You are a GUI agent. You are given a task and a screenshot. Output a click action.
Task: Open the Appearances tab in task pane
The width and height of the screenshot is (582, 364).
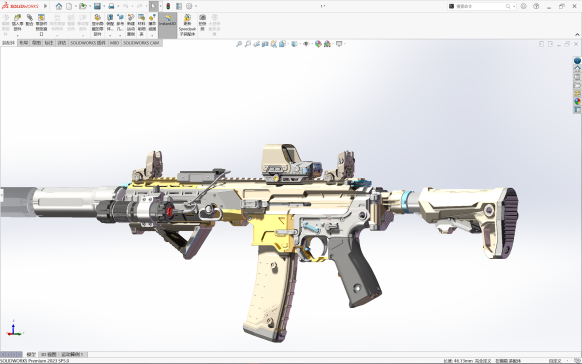[577, 101]
